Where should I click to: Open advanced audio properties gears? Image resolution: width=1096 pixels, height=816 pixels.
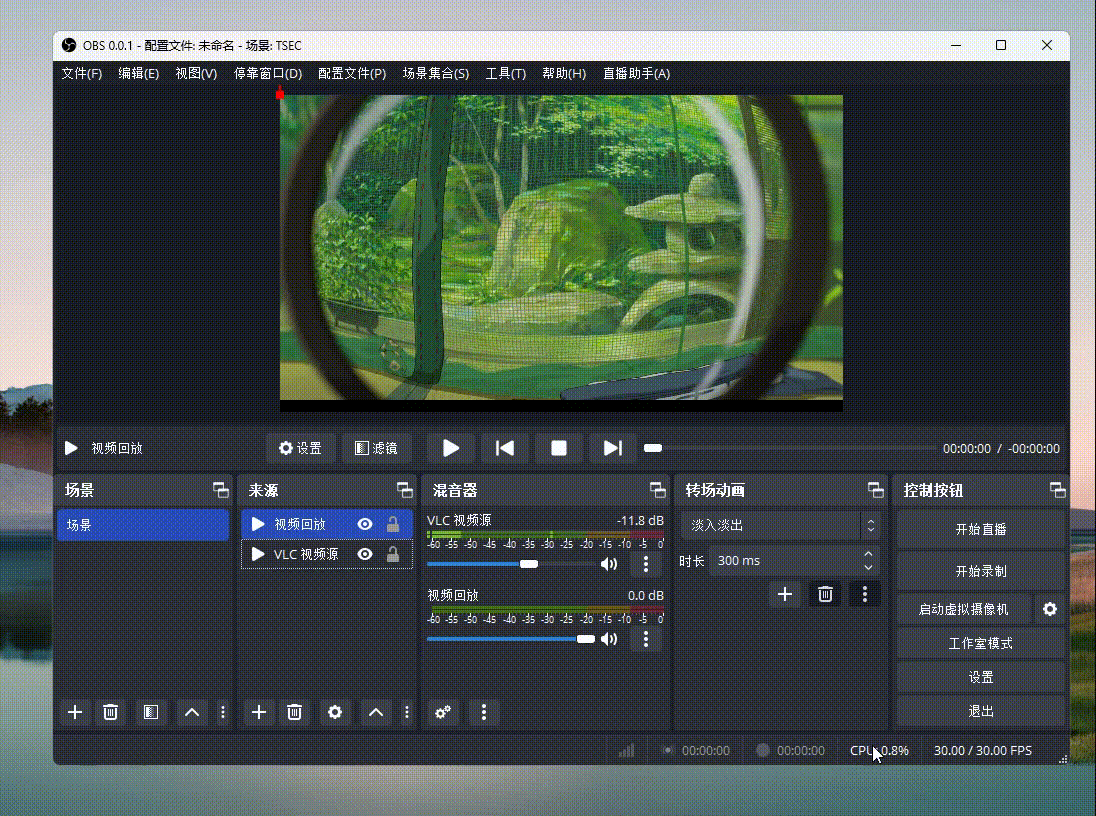(x=443, y=713)
